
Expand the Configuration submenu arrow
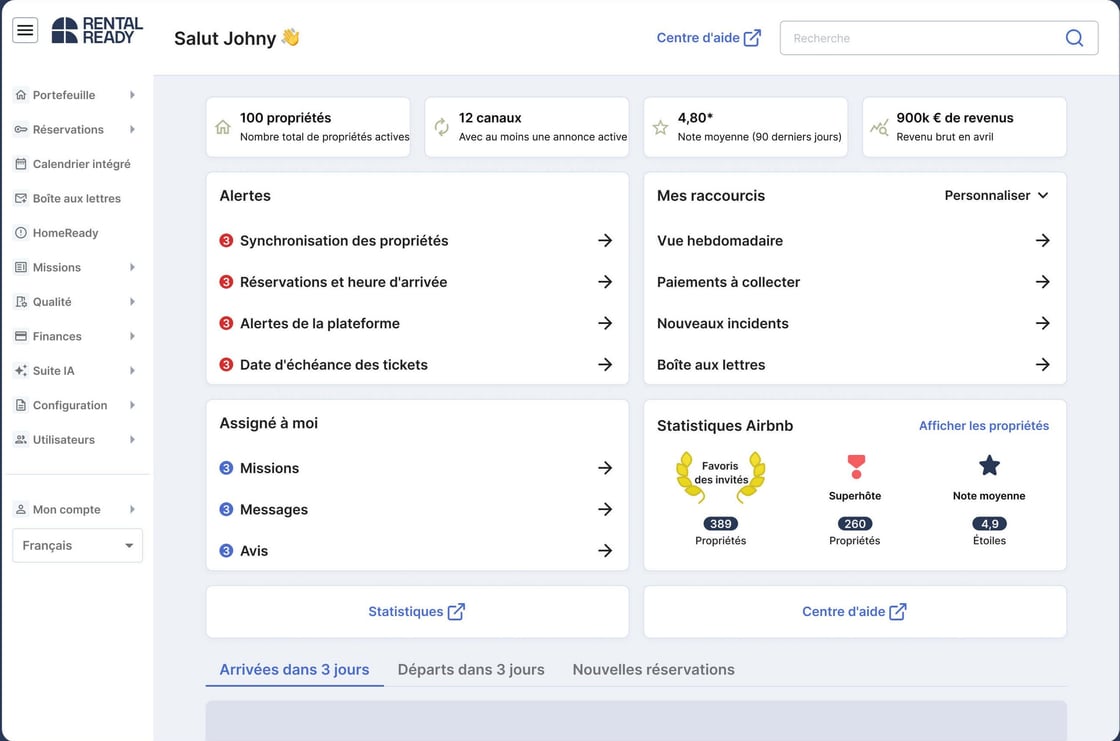[132, 405]
